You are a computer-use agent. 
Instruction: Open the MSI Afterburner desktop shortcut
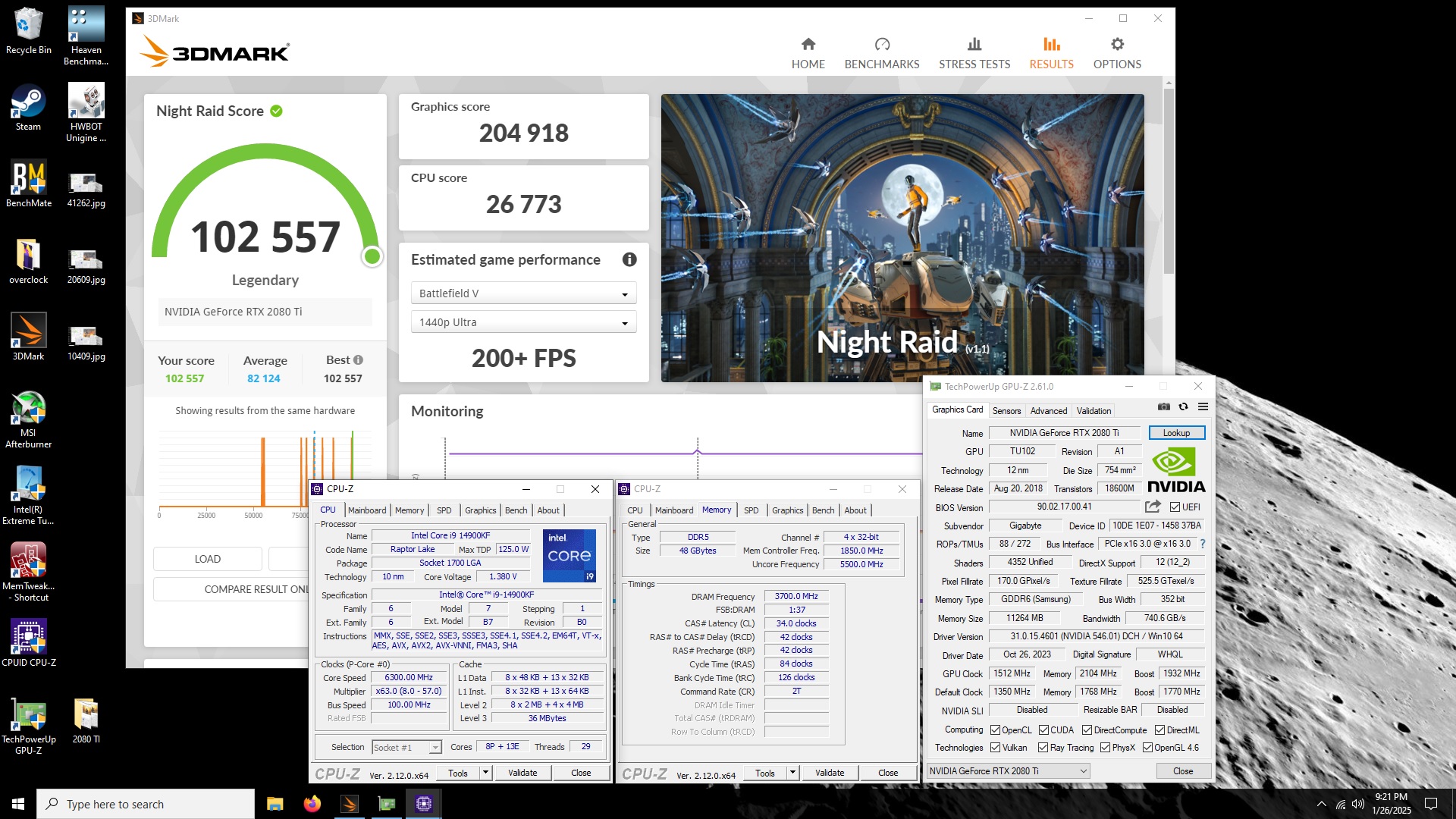29,419
